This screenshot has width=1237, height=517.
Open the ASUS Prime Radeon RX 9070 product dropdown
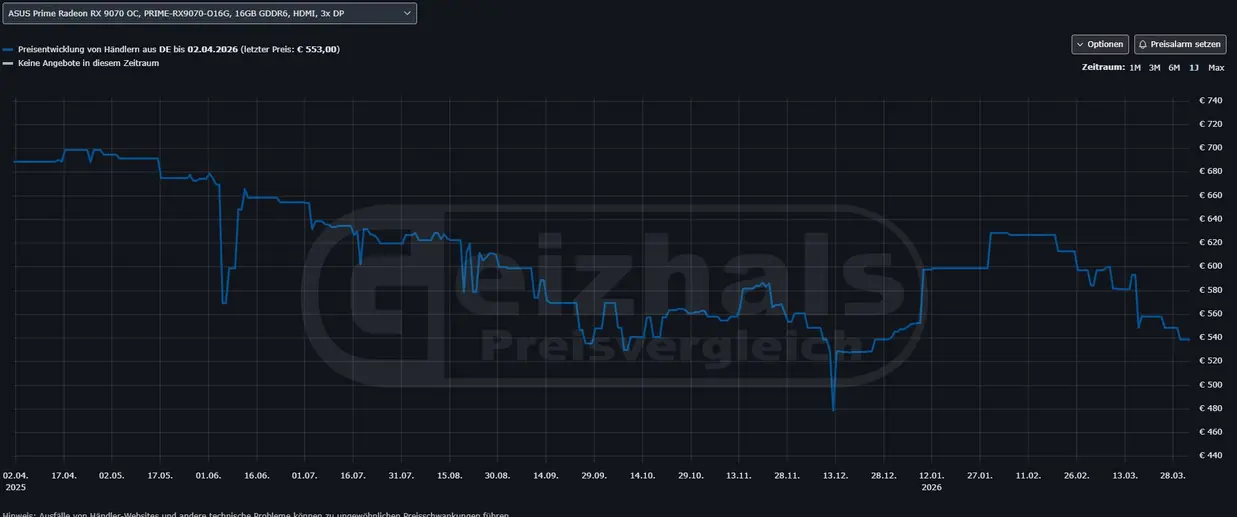[209, 13]
